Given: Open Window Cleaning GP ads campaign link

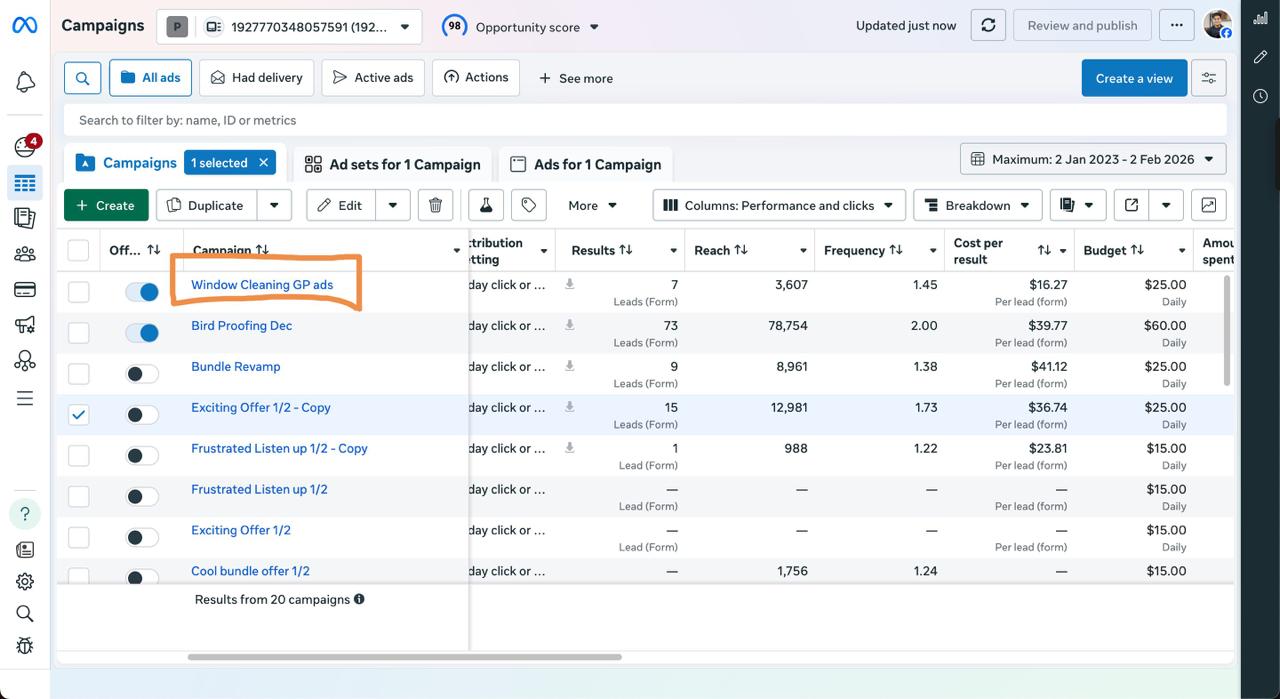Looking at the screenshot, I should point(262,285).
